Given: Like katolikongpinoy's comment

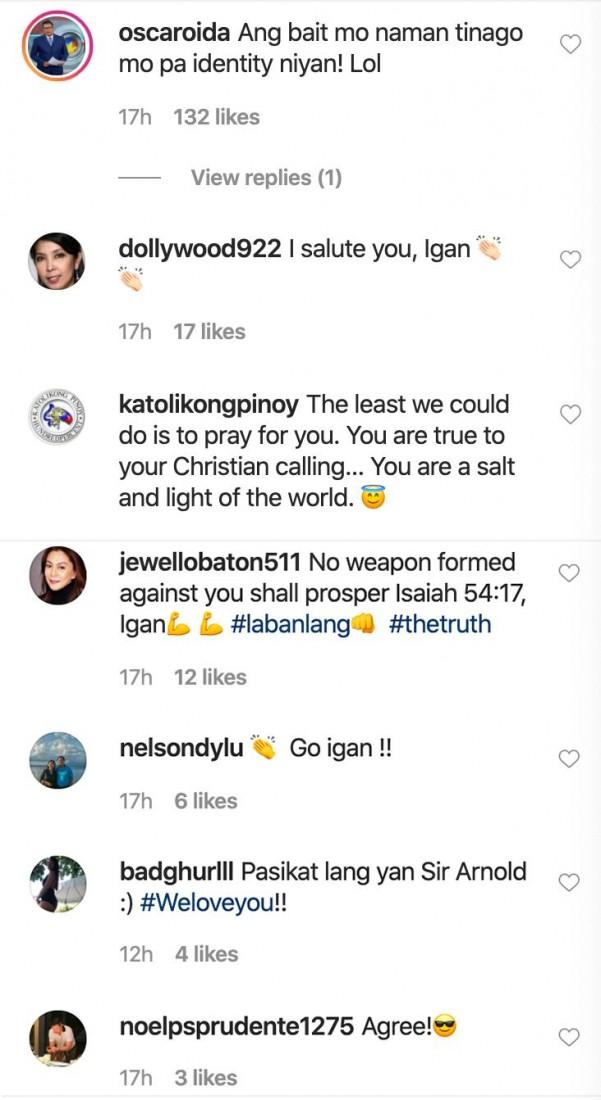Looking at the screenshot, I should coord(569,415).
